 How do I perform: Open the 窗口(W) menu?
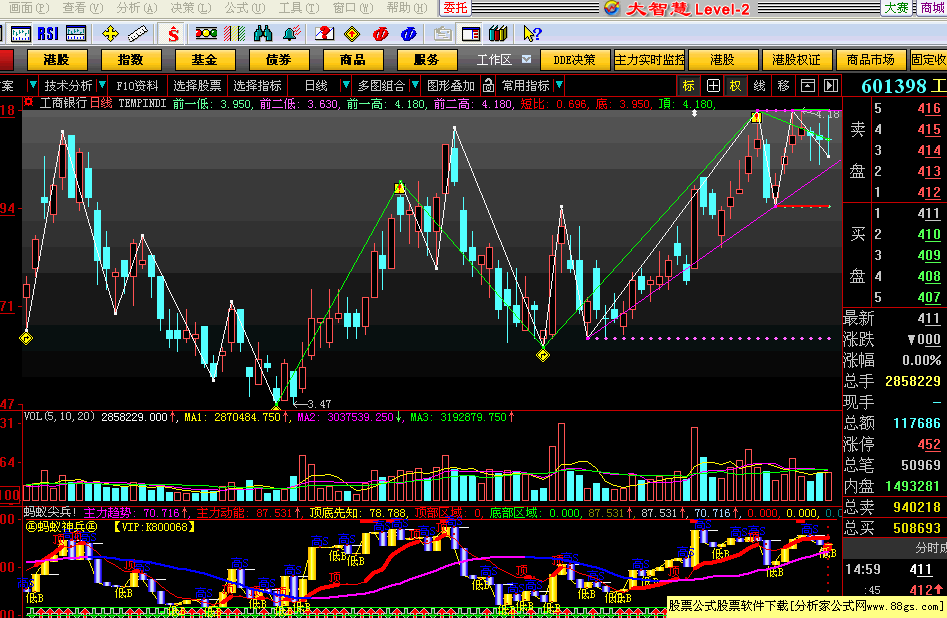click(353, 8)
